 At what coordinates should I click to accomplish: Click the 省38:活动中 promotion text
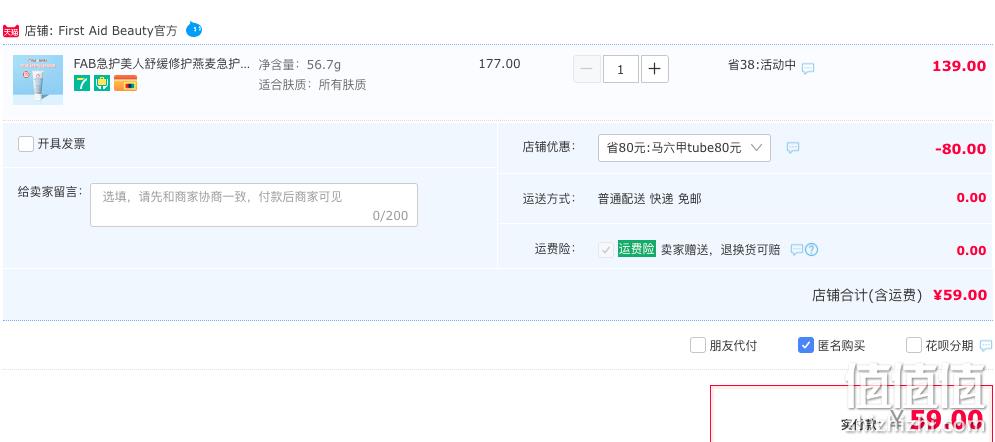pyautogui.click(x=761, y=65)
